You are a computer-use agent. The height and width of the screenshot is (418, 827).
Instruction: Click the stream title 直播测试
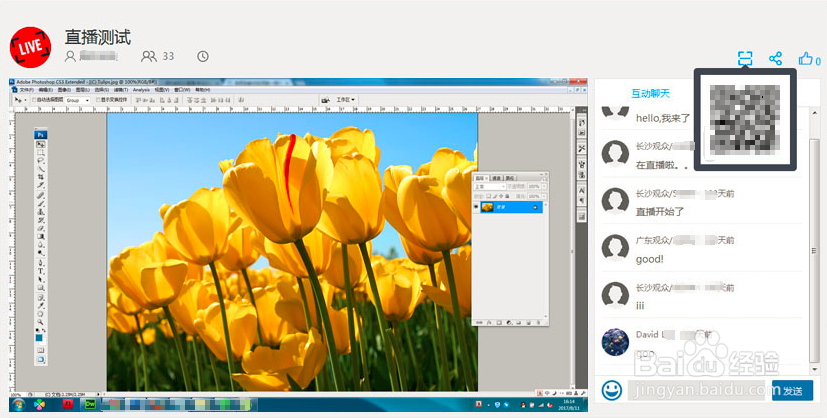98,37
